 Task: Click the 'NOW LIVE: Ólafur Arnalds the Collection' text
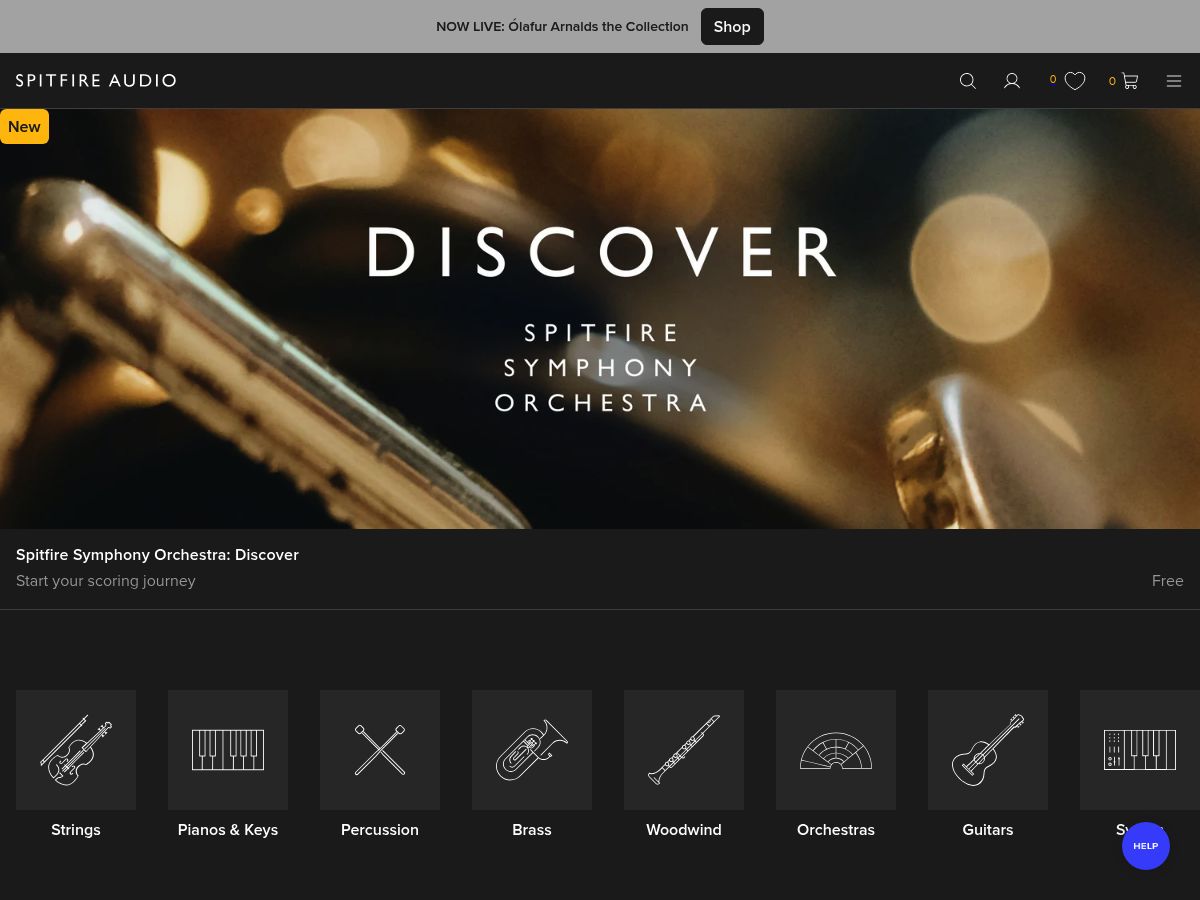[x=562, y=27]
